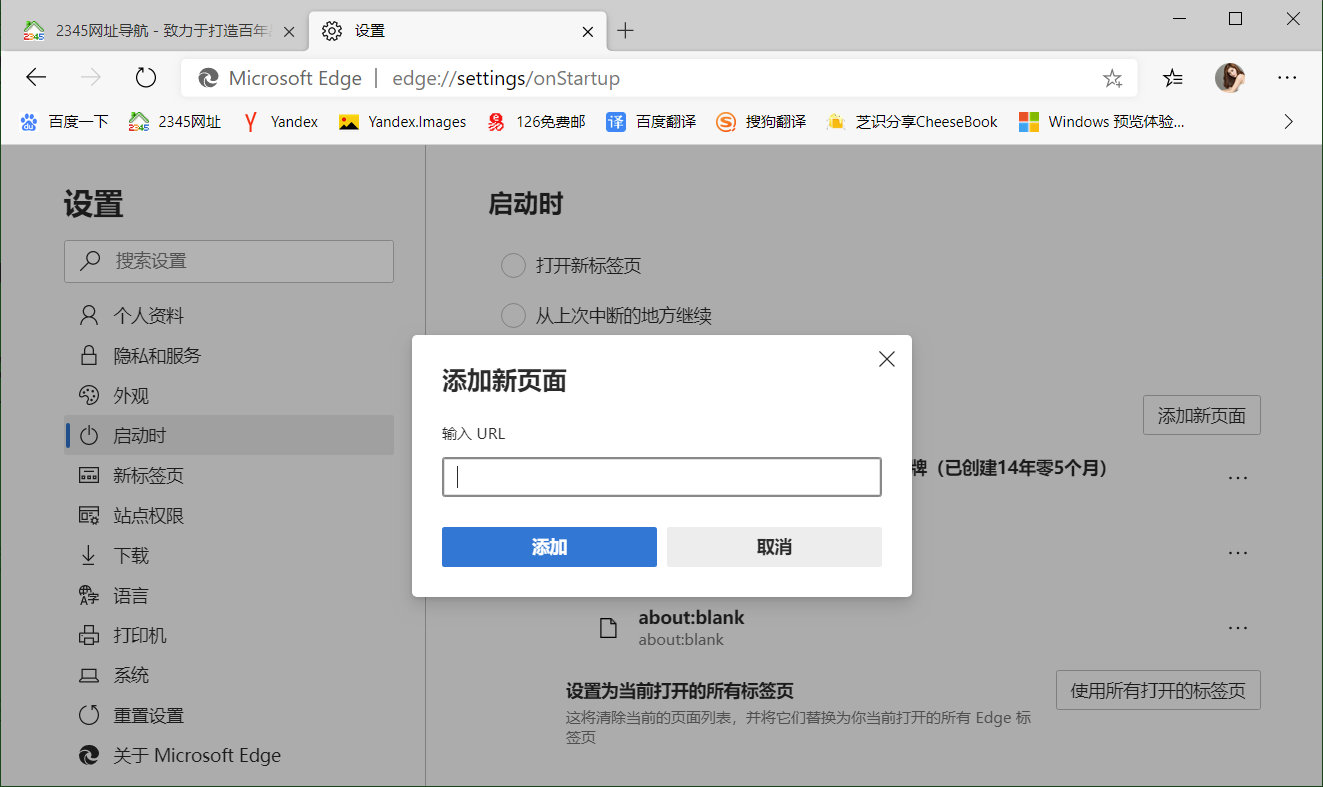1323x787 pixels.
Task: Select the 打开新标签页 startup option
Action: tap(513, 265)
